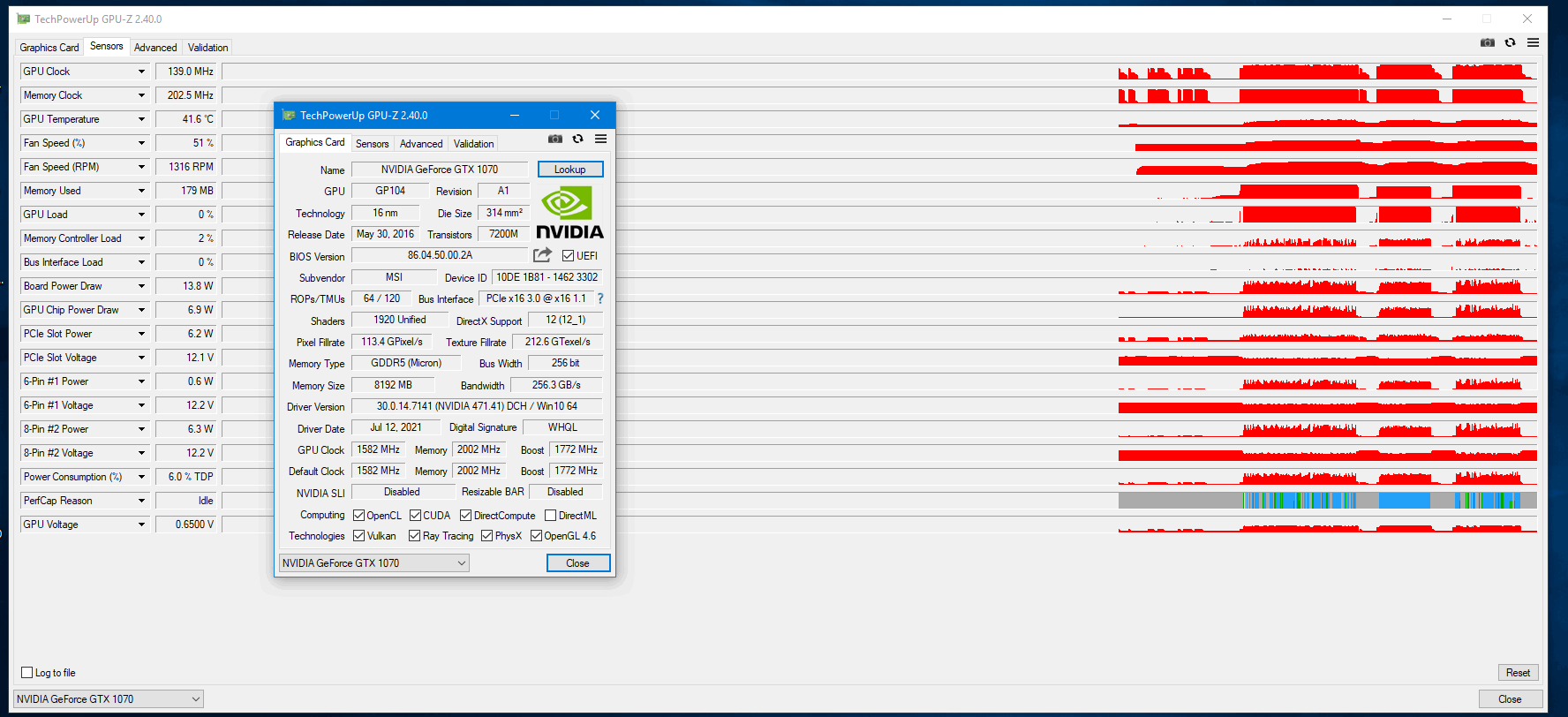
Task: Open the GPU selector dropdown in the Sensors window
Action: click(108, 699)
